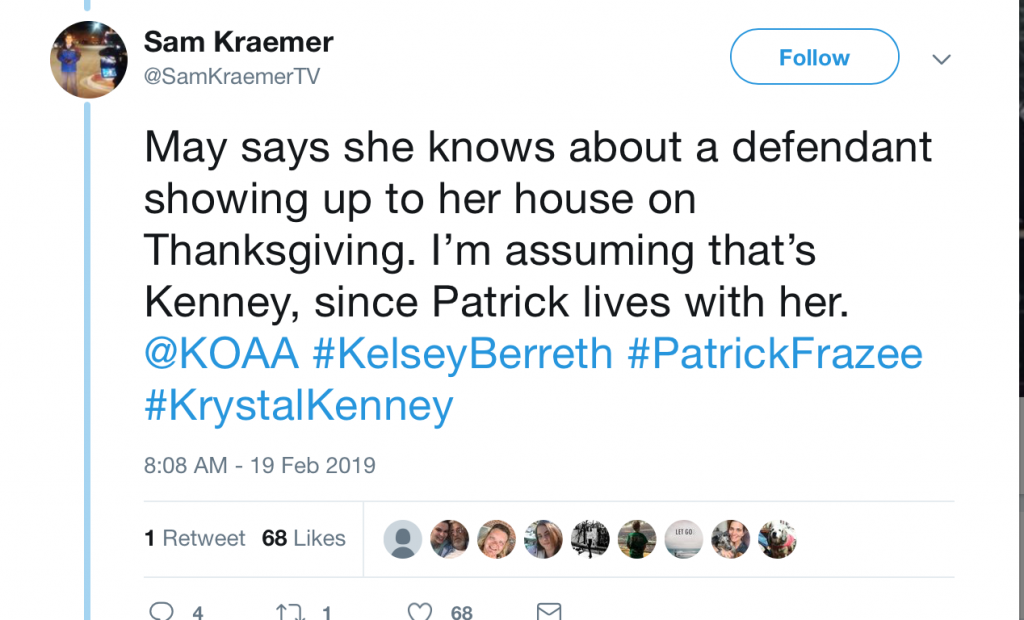Click the black-and-white photo liker avatar
Screen dimensions: 1024x620
[x=590, y=539]
